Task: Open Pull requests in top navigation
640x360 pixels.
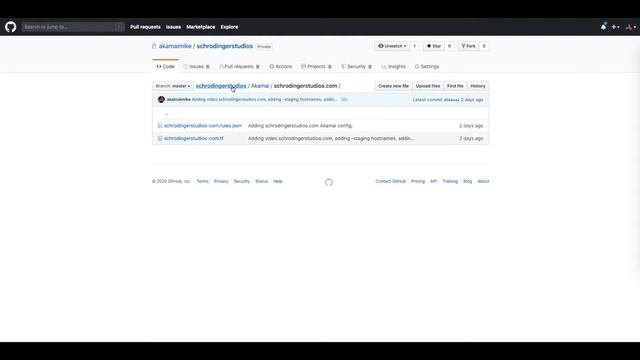Action: [x=145, y=27]
